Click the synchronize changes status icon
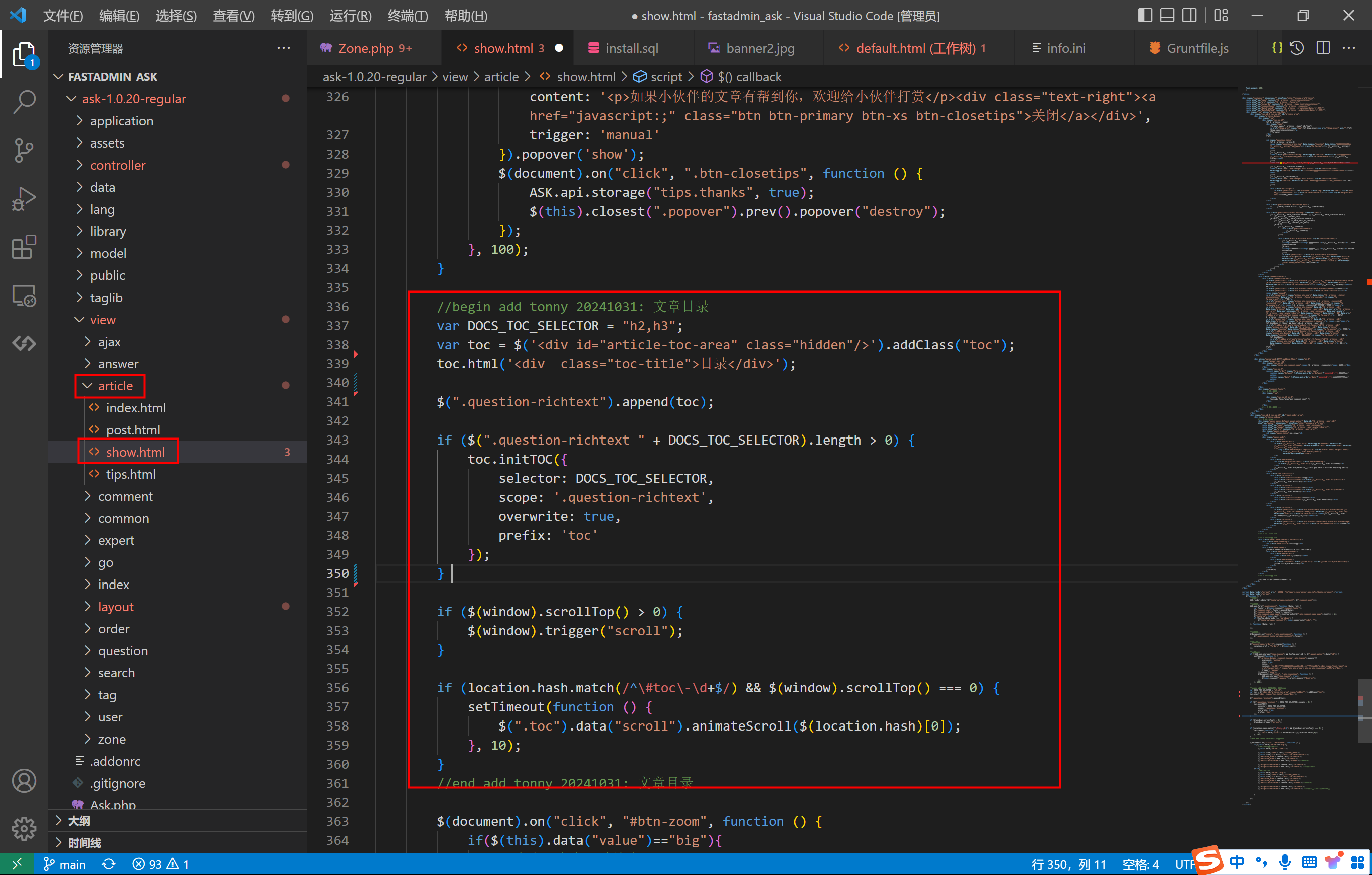Viewport: 1372px width, 875px height. click(108, 864)
